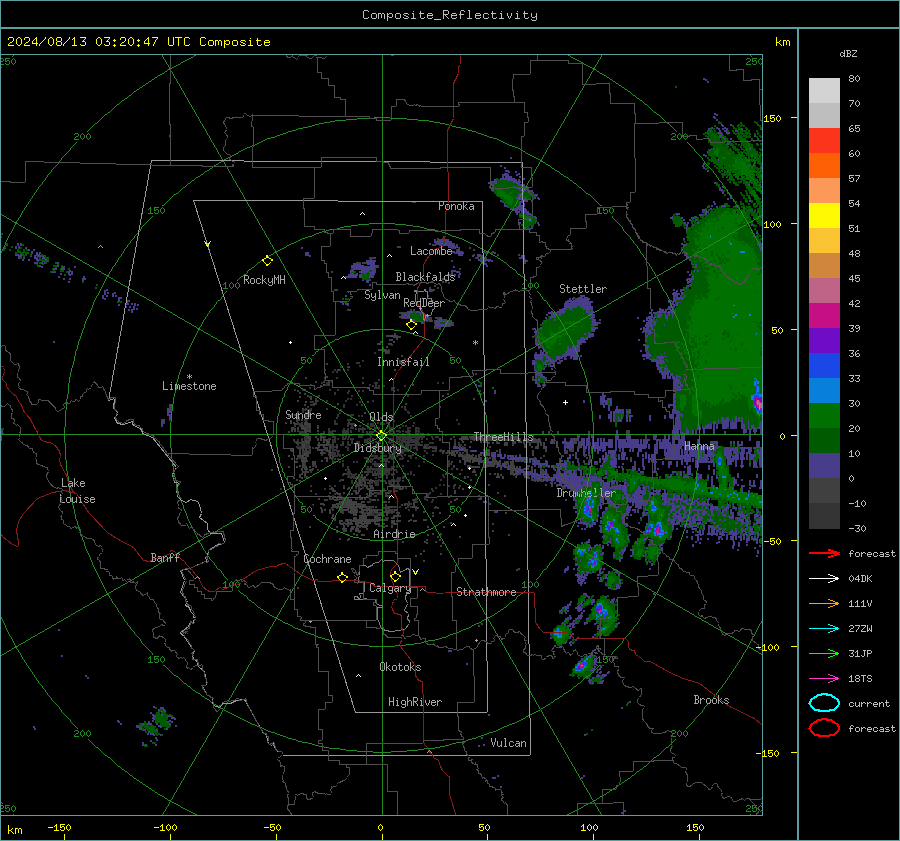
Task: Select the green 31JP arrow in legend
Action: point(824,653)
